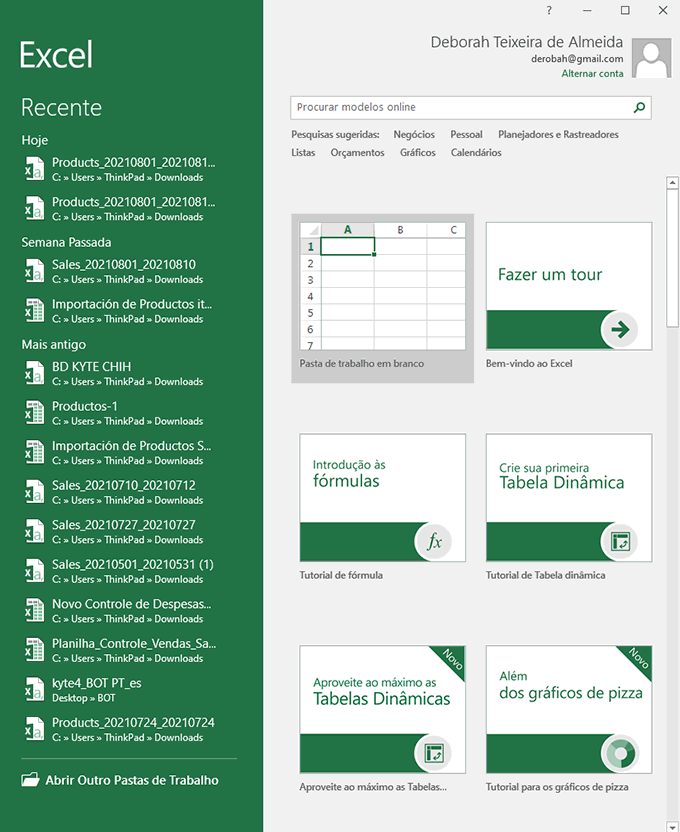Image resolution: width=680 pixels, height=832 pixels.
Task: Open Abrir Outro Pastas de Trabalho
Action: pyautogui.click(x=120, y=780)
